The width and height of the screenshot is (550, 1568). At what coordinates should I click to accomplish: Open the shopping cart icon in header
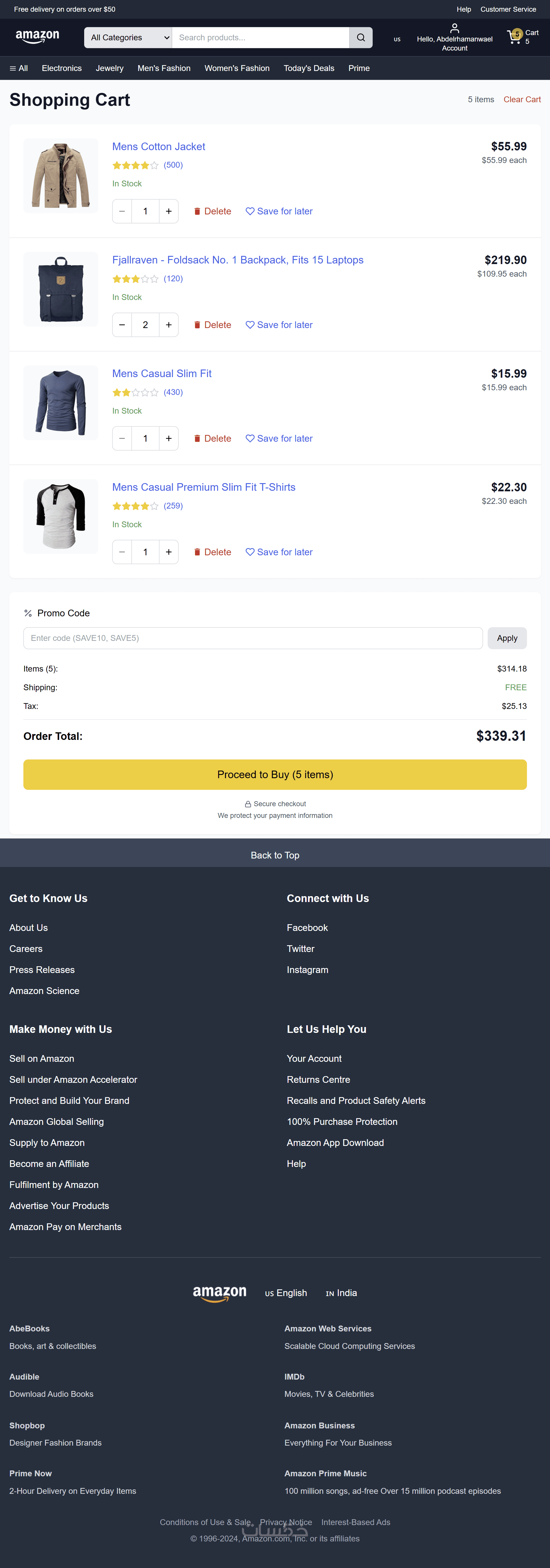(x=515, y=37)
